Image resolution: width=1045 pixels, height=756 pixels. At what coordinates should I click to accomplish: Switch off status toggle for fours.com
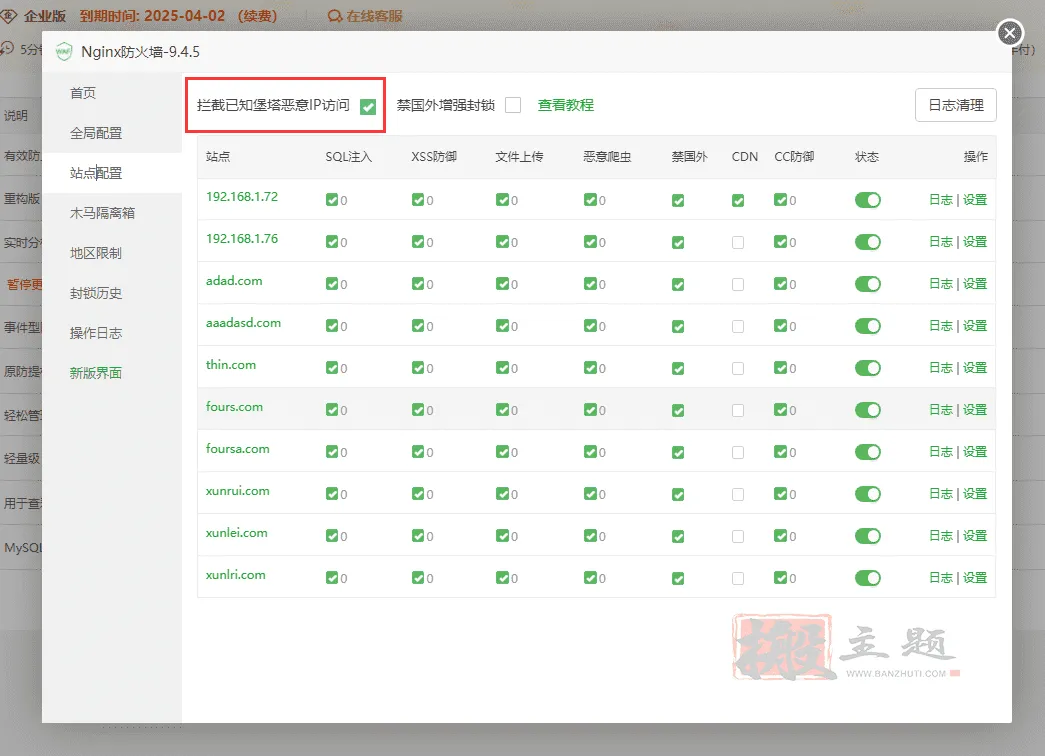click(868, 410)
